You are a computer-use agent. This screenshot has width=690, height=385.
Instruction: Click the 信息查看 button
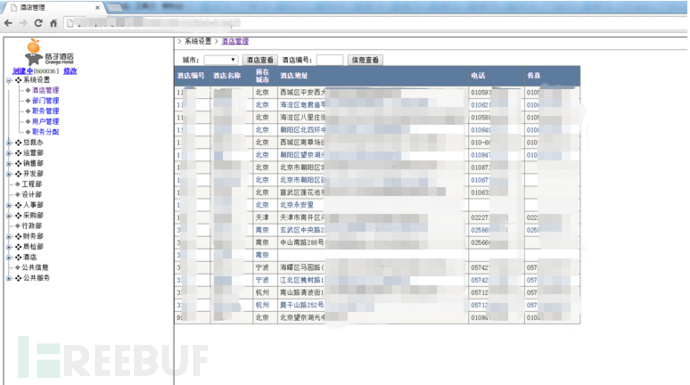(x=365, y=60)
